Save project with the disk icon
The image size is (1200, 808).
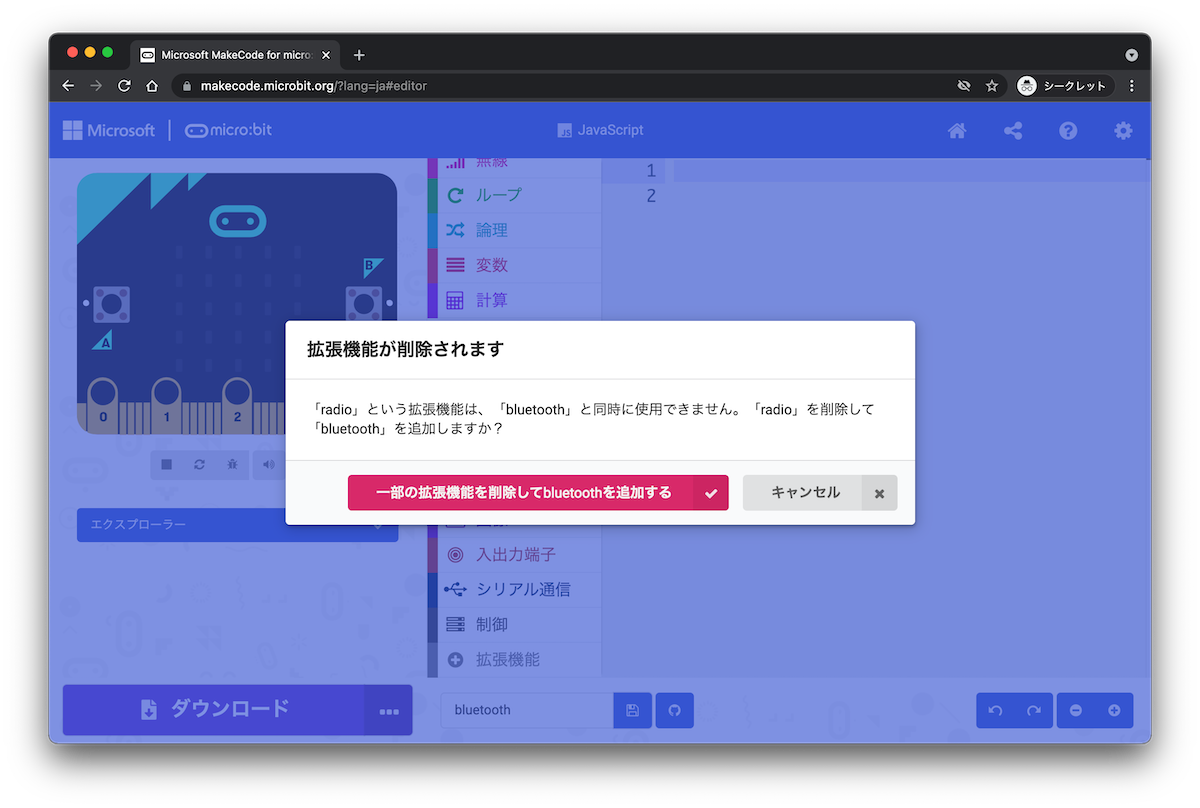632,710
